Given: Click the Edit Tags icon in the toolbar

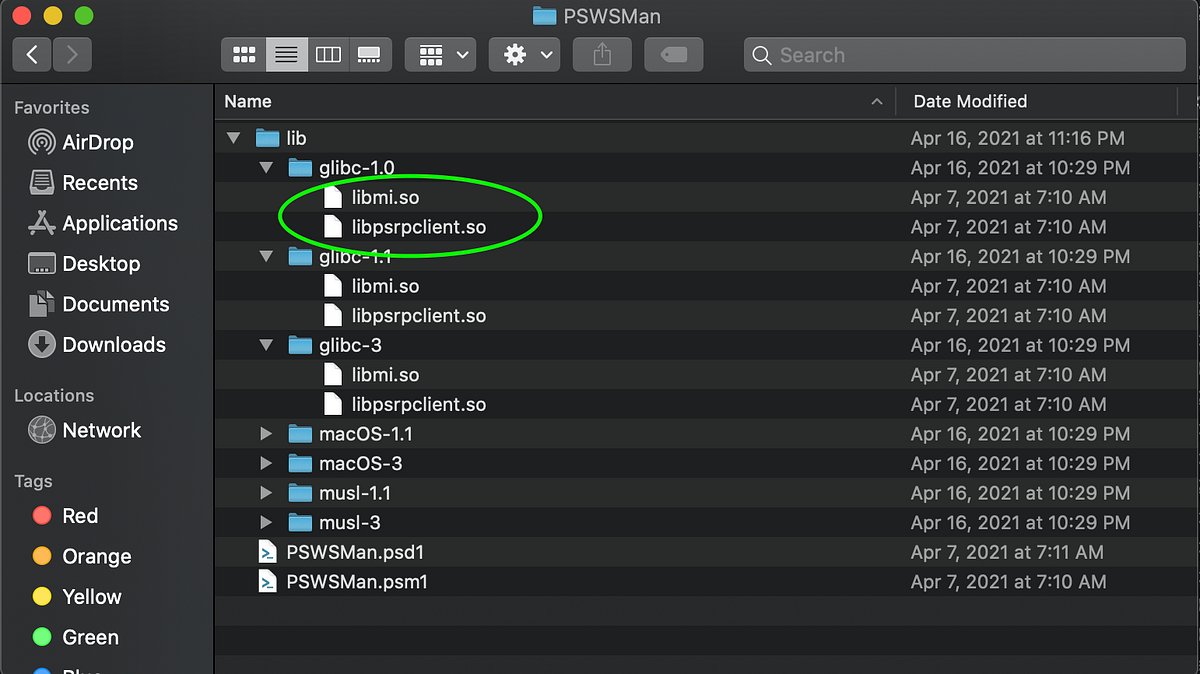Looking at the screenshot, I should pos(673,54).
